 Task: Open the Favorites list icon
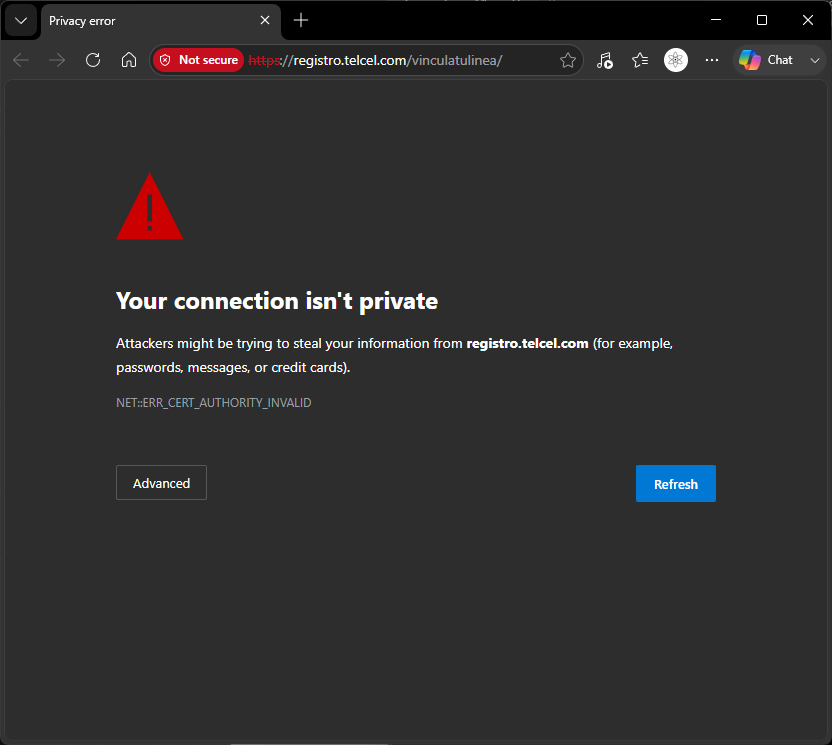click(x=640, y=60)
